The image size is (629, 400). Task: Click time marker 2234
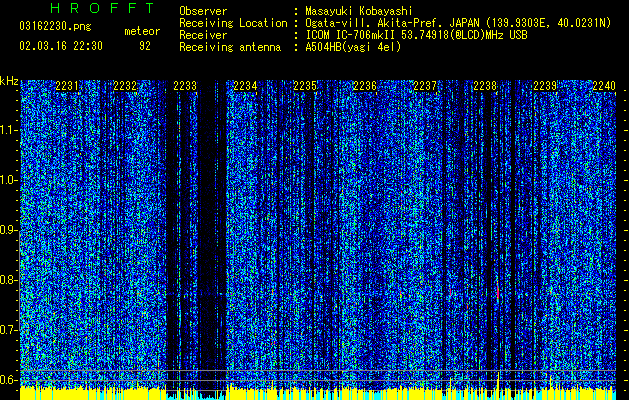click(245, 86)
